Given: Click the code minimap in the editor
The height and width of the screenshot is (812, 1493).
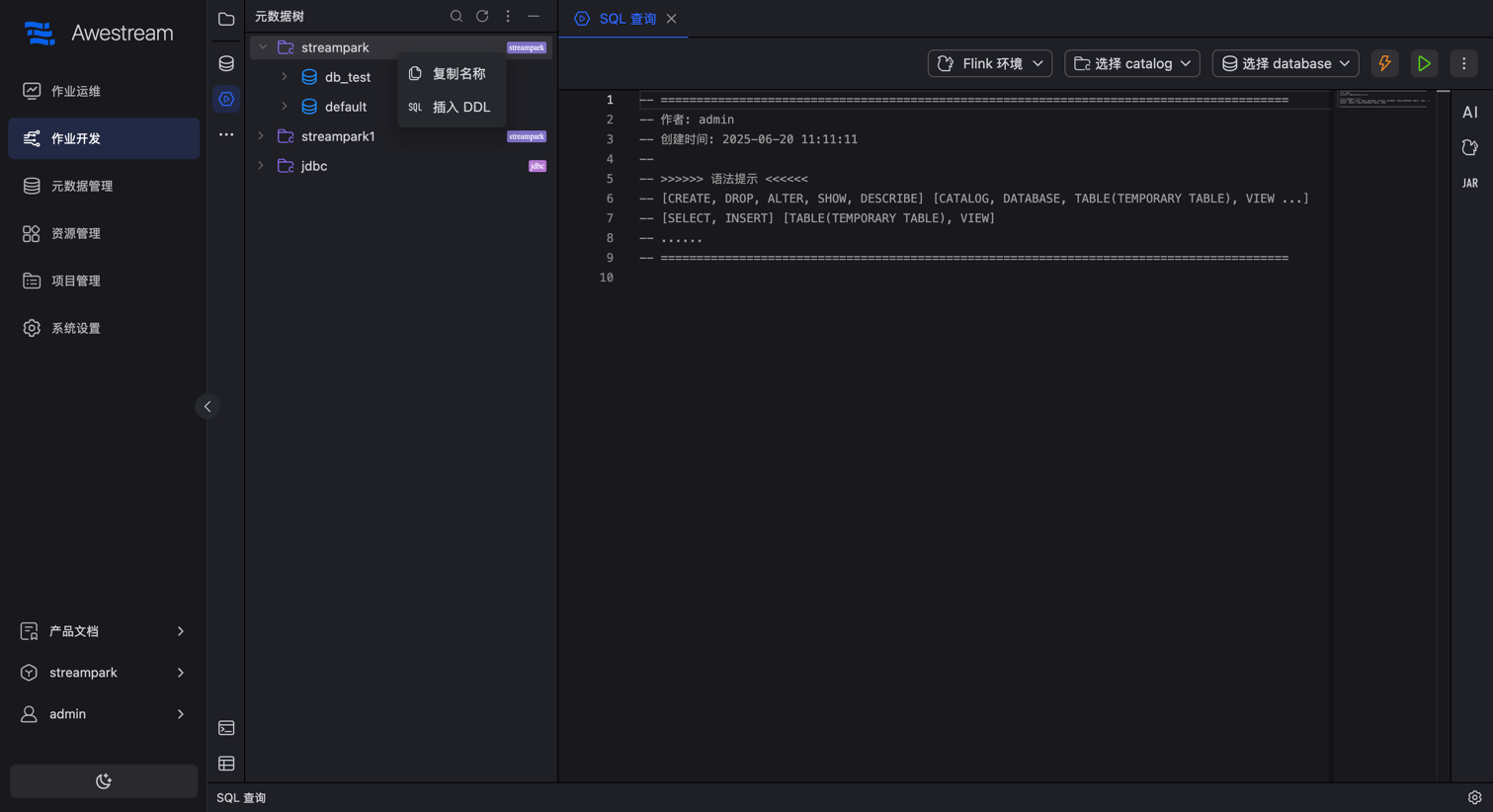Looking at the screenshot, I should click(x=1381, y=100).
